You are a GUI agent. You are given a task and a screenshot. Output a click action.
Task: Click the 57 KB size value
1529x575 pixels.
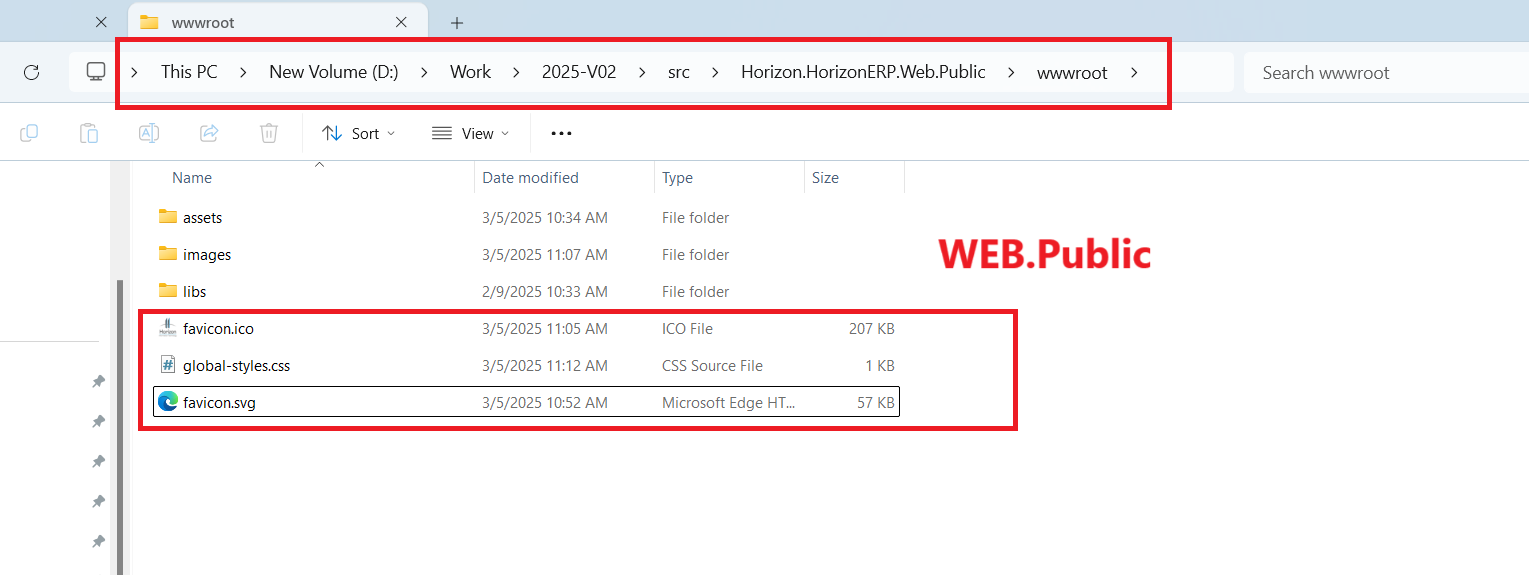coord(876,402)
